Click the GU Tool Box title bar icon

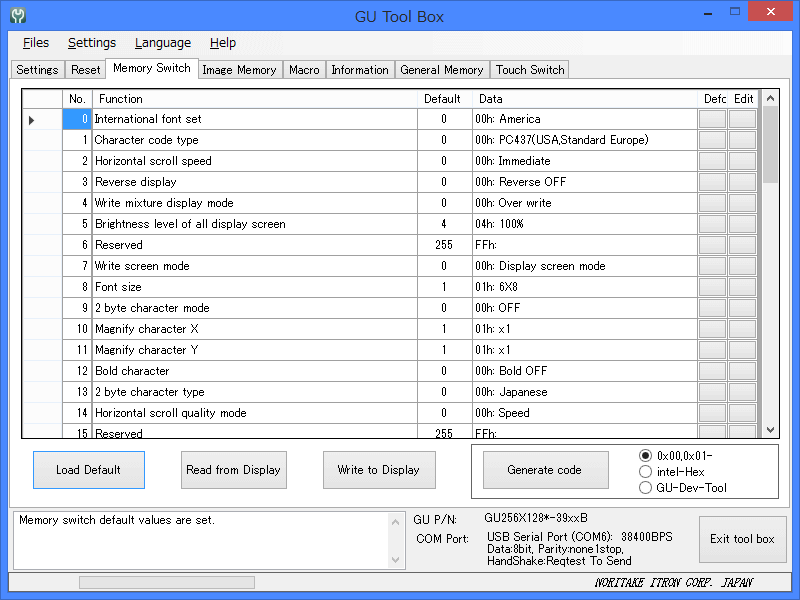(17, 16)
